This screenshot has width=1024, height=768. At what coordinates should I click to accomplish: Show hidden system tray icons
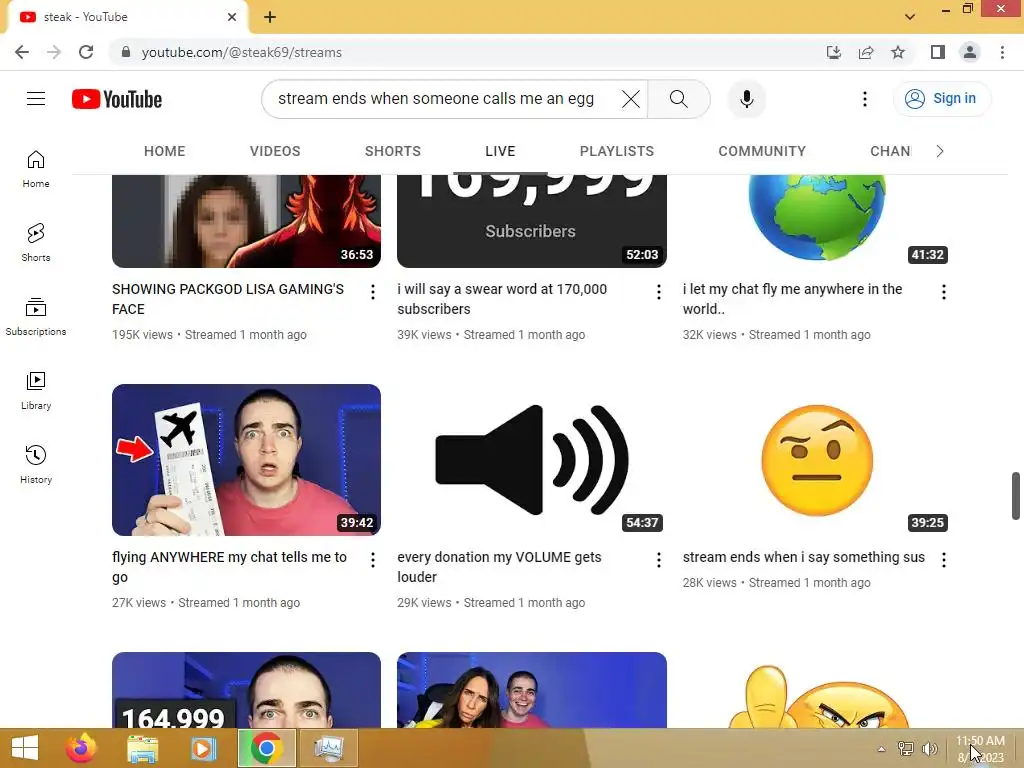(x=881, y=749)
